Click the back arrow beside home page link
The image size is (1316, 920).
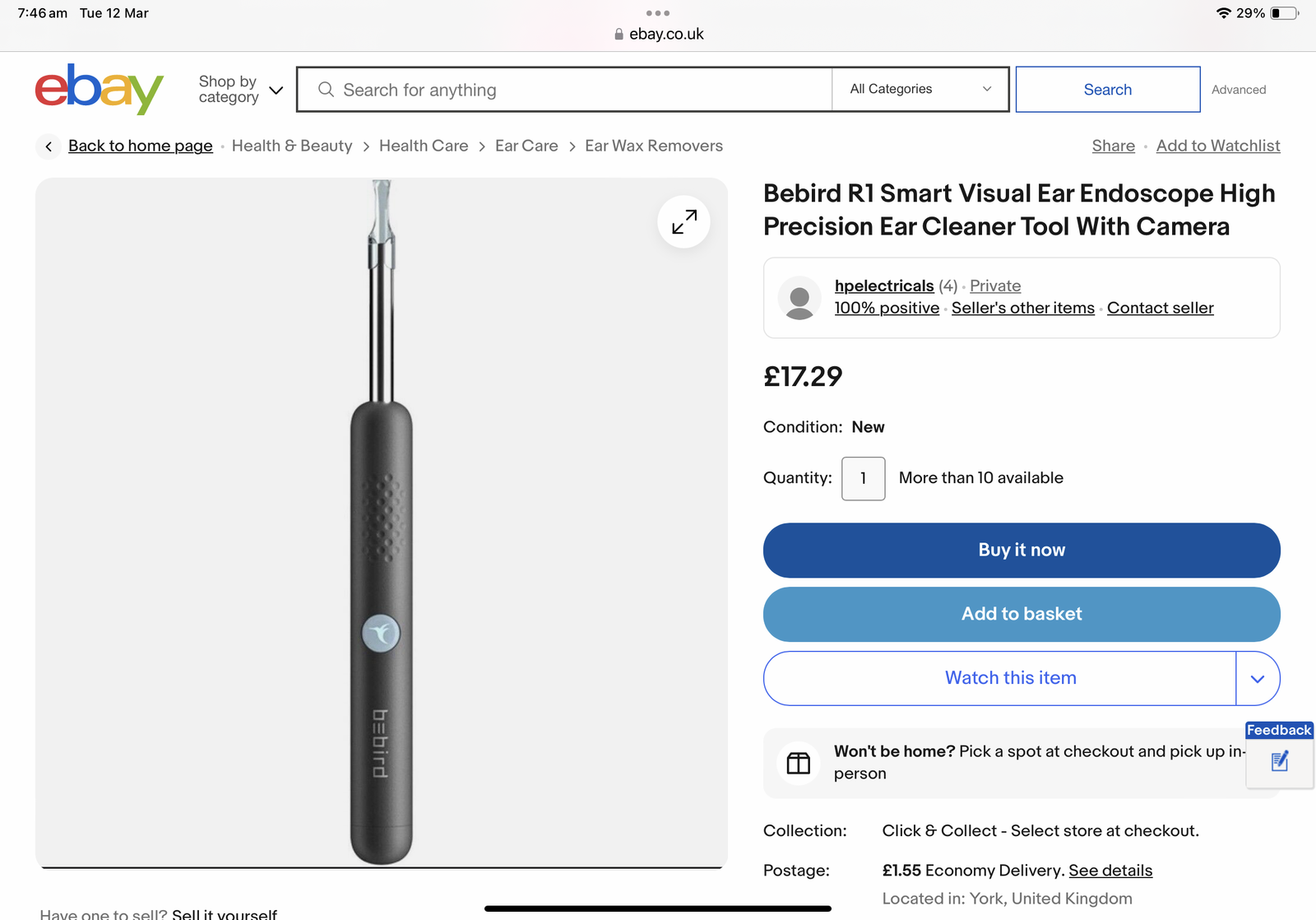(x=49, y=146)
